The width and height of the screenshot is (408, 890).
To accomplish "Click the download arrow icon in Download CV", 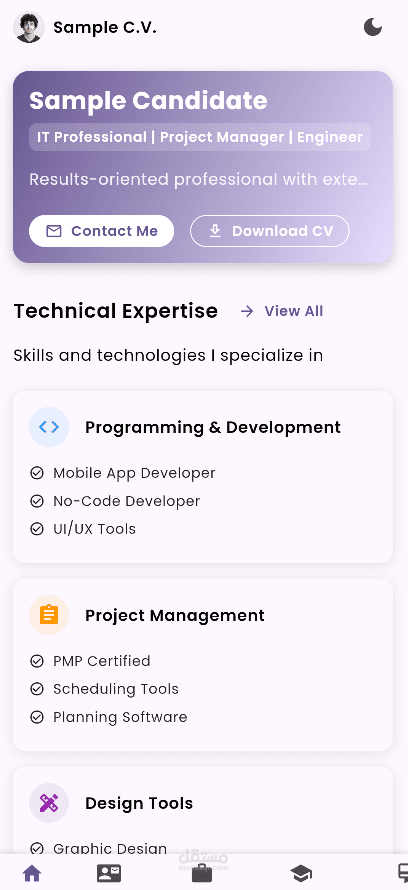I will [215, 231].
